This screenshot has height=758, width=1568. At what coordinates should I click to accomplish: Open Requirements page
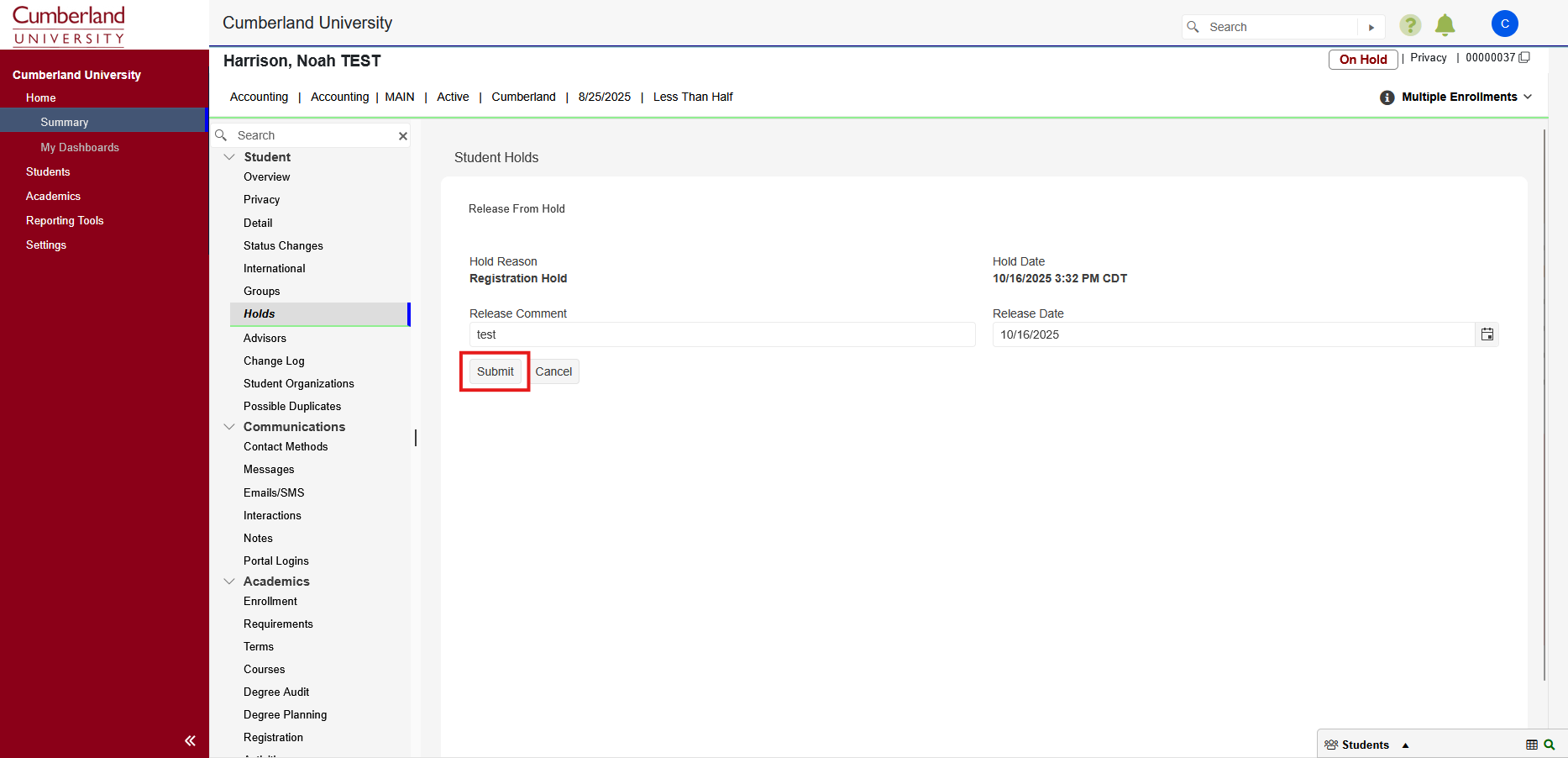click(278, 624)
